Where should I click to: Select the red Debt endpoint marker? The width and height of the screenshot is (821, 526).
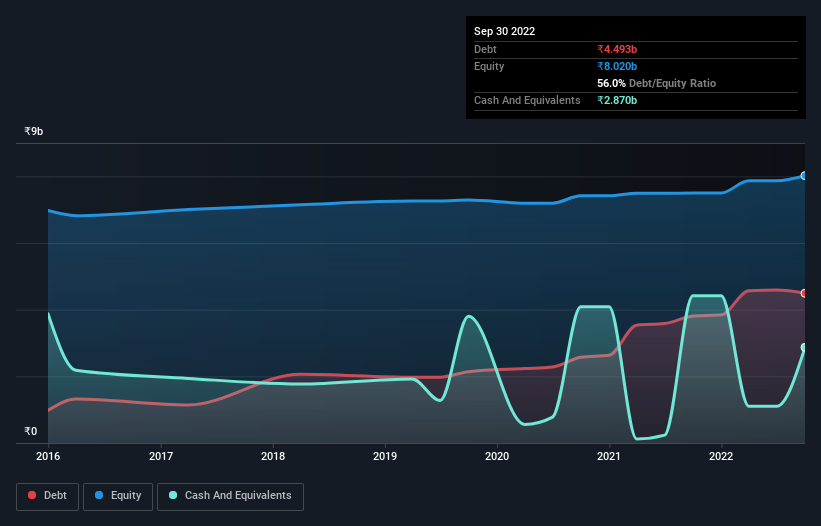804,293
